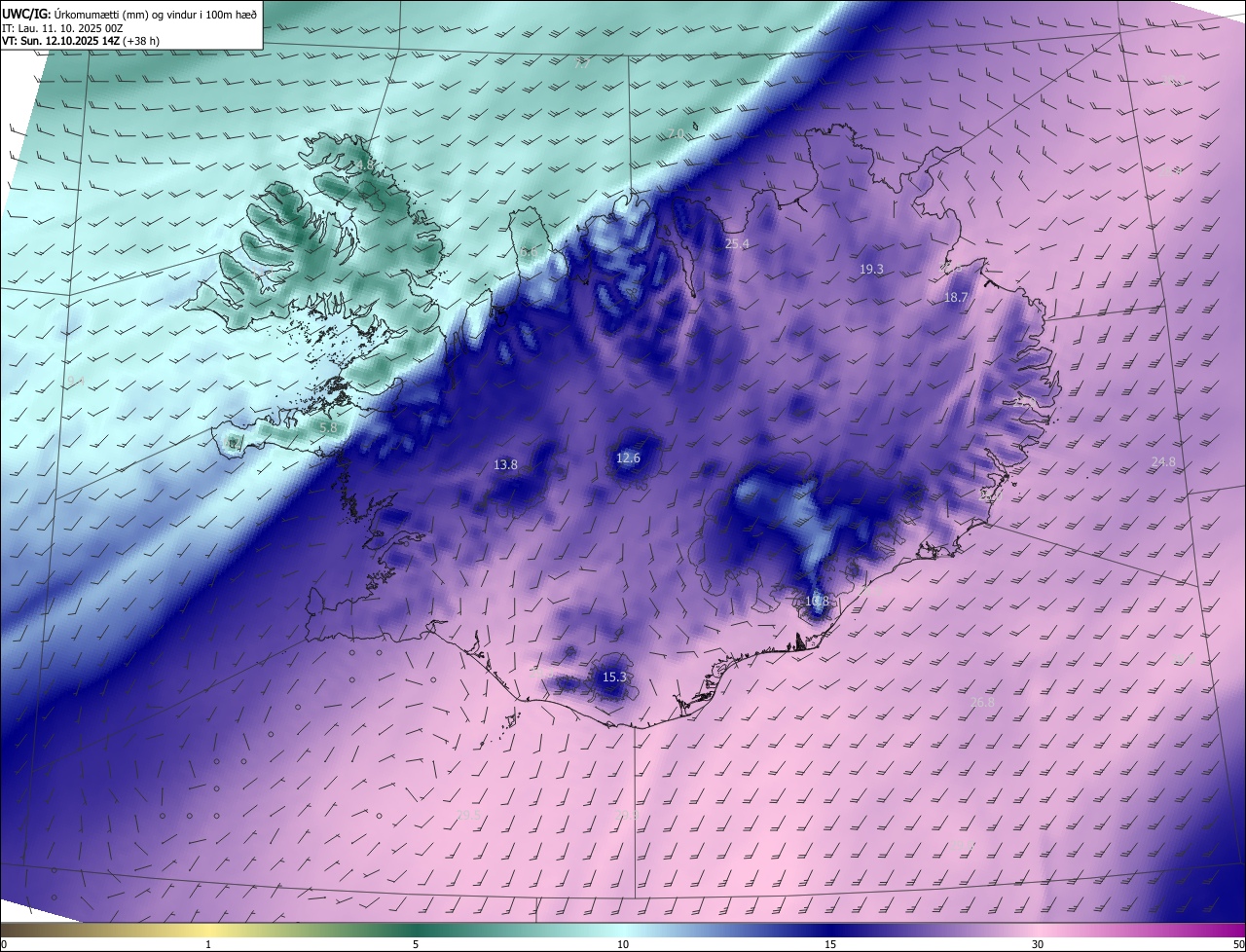Select the 26.8 value over the southeast sea
Screen dimensions: 1246x952
point(983,703)
